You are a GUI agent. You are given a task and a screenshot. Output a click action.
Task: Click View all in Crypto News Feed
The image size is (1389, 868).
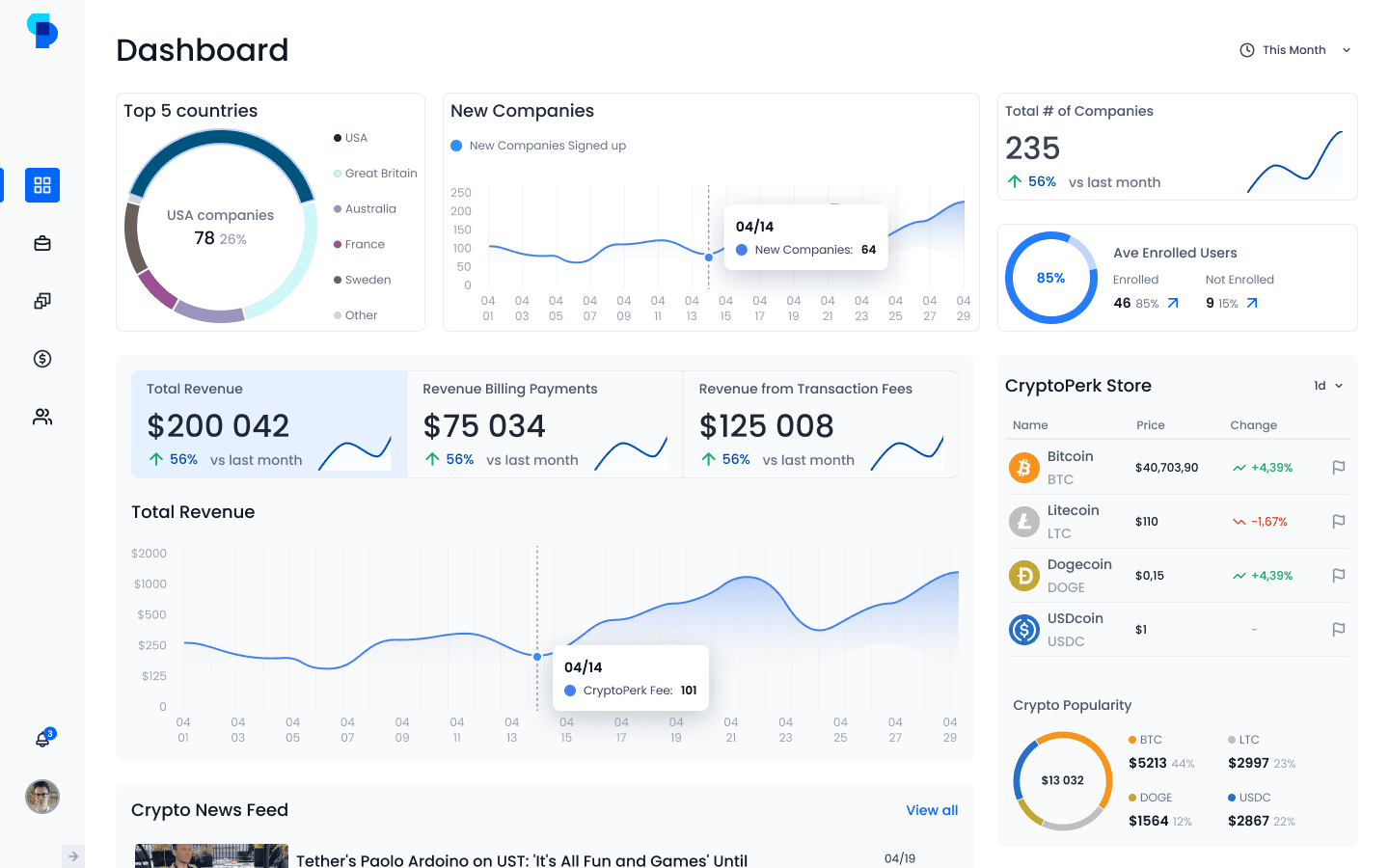(932, 810)
